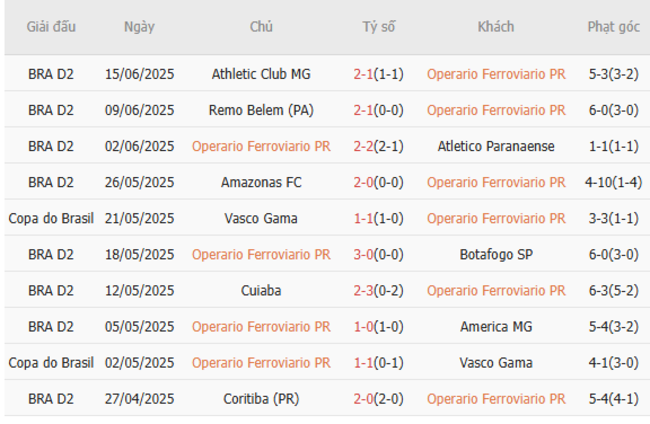Click the Cuiaba team name

pyautogui.click(x=261, y=290)
